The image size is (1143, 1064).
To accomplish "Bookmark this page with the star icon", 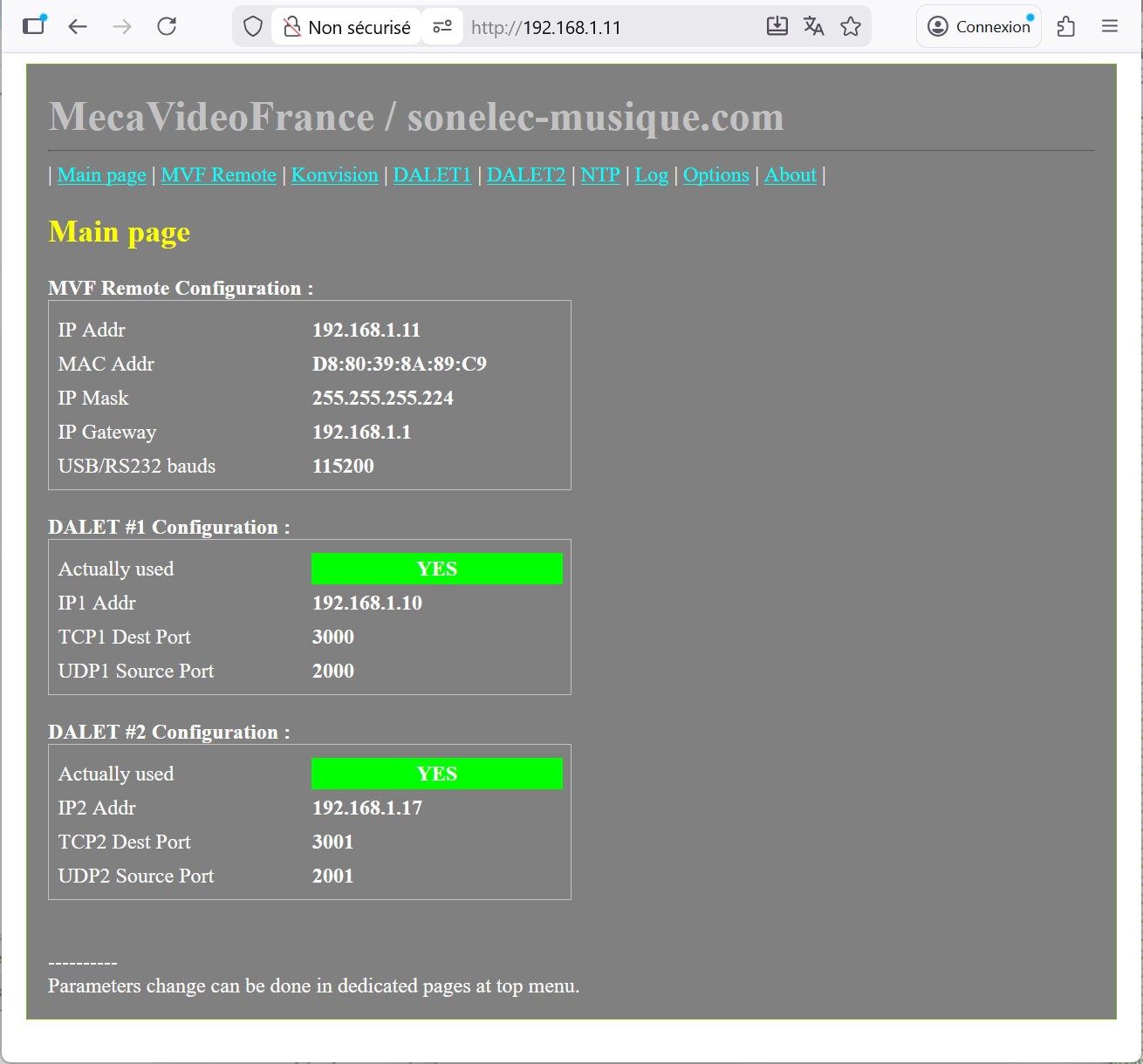I will click(851, 27).
